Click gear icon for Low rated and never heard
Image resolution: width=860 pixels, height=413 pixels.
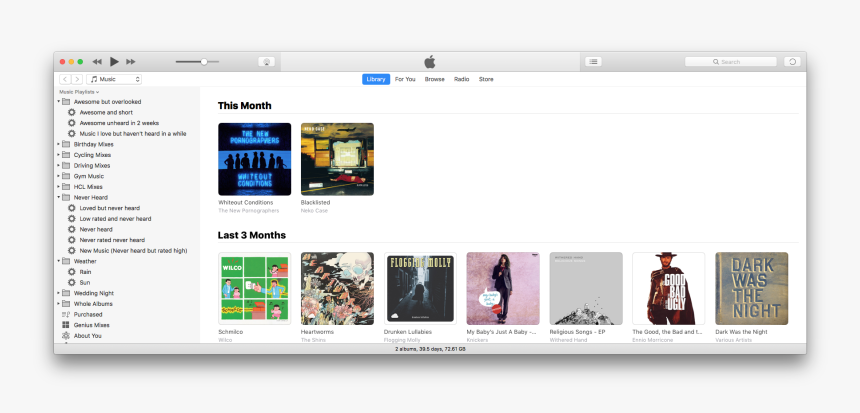[71, 219]
